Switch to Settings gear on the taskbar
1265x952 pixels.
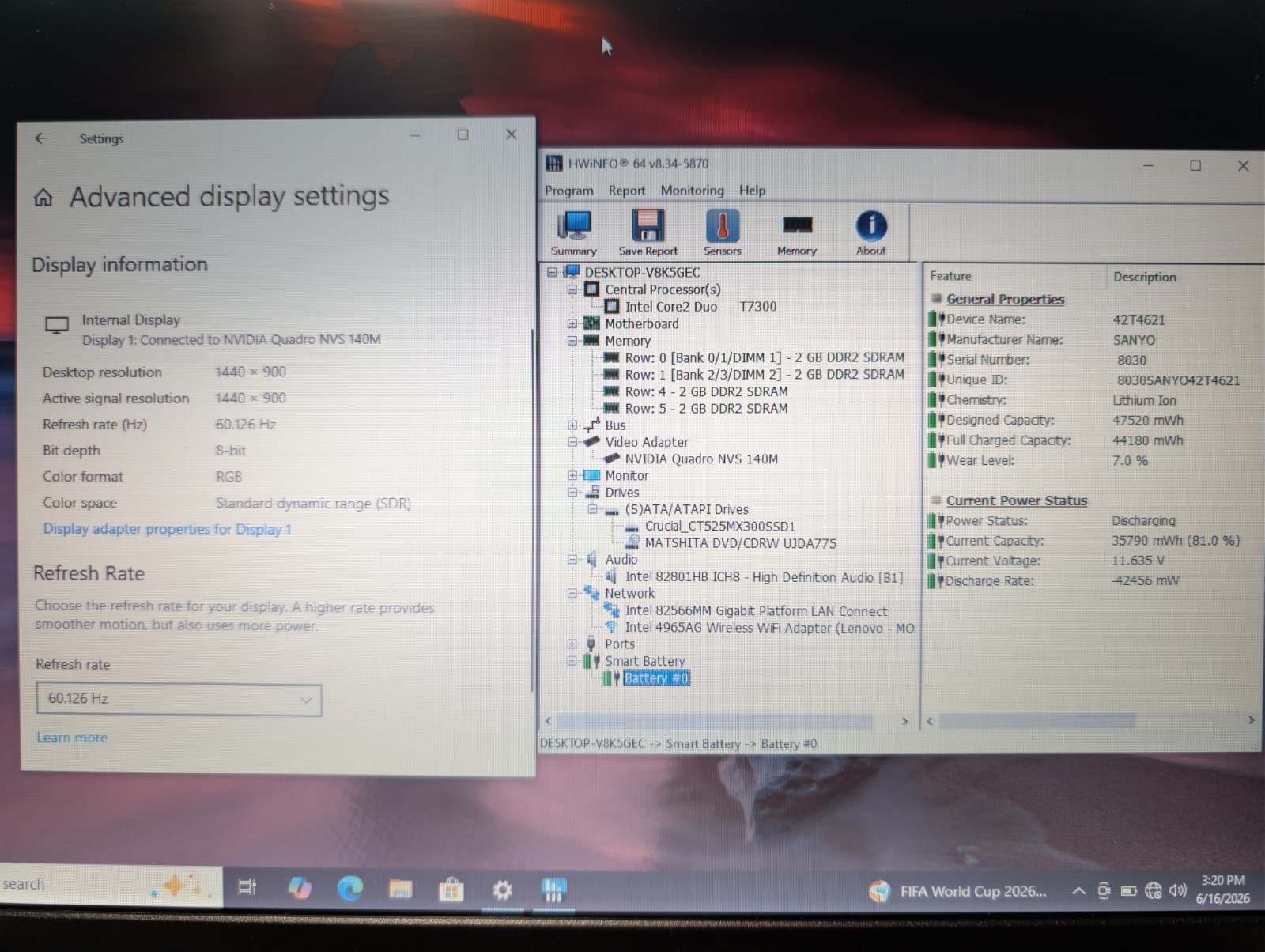click(x=502, y=890)
